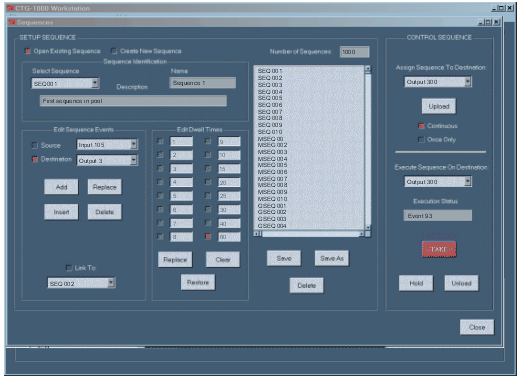
Task: Click the Number of Sequences field
Action: coord(354,52)
